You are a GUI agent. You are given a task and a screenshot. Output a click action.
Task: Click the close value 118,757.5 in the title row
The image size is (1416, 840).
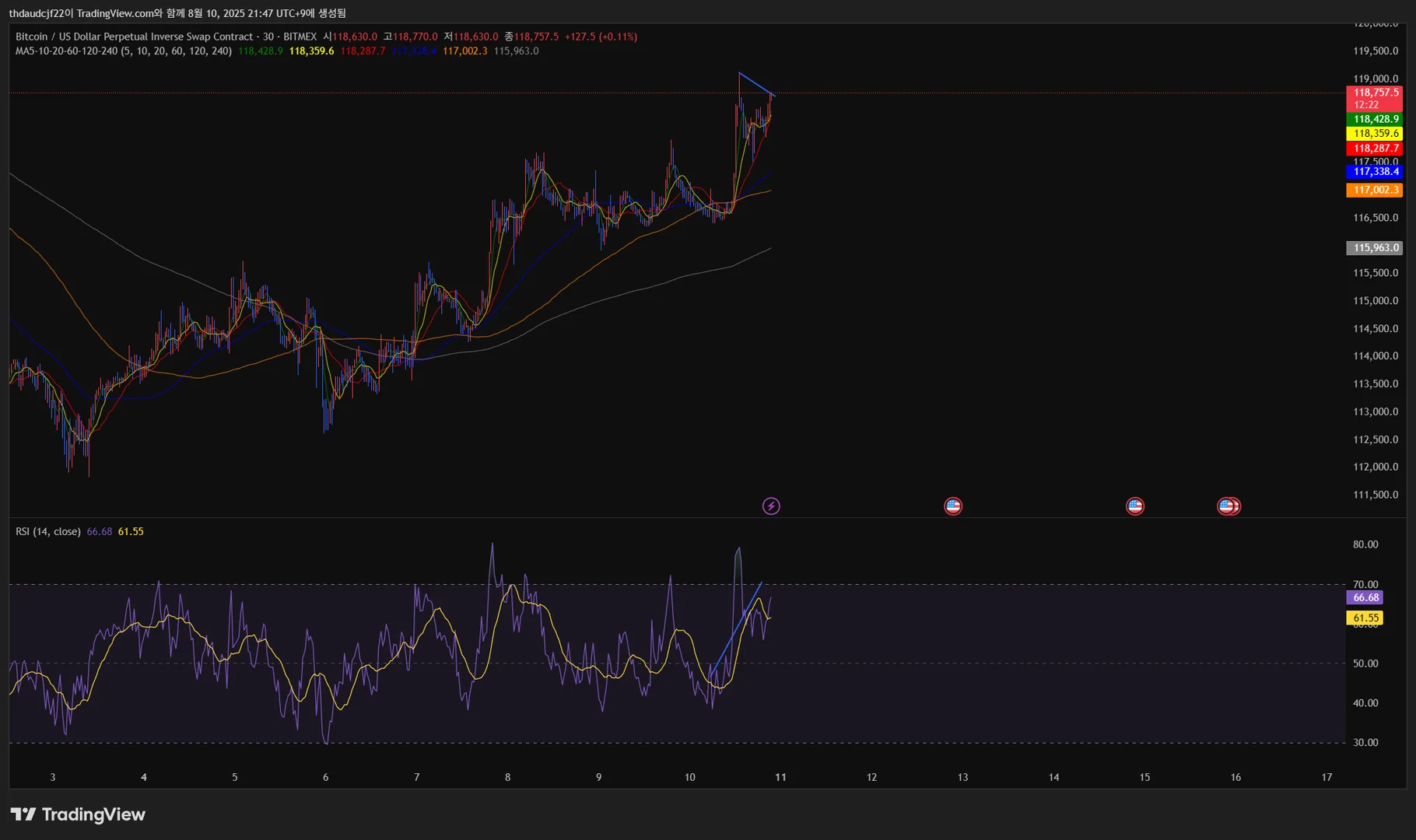(536, 37)
